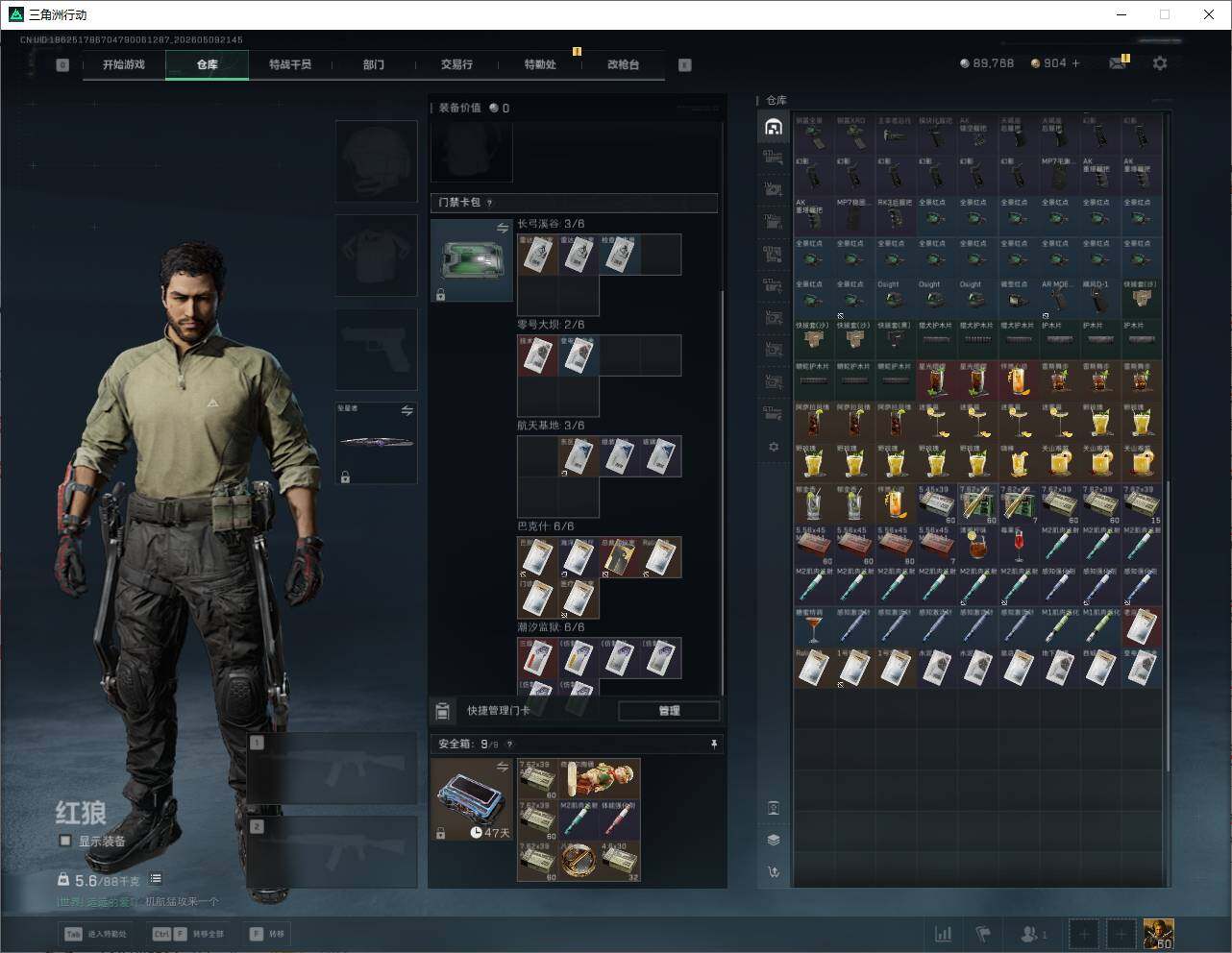This screenshot has width=1232, height=953.
Task: Switch to the 仓库 tab
Action: click(x=208, y=64)
